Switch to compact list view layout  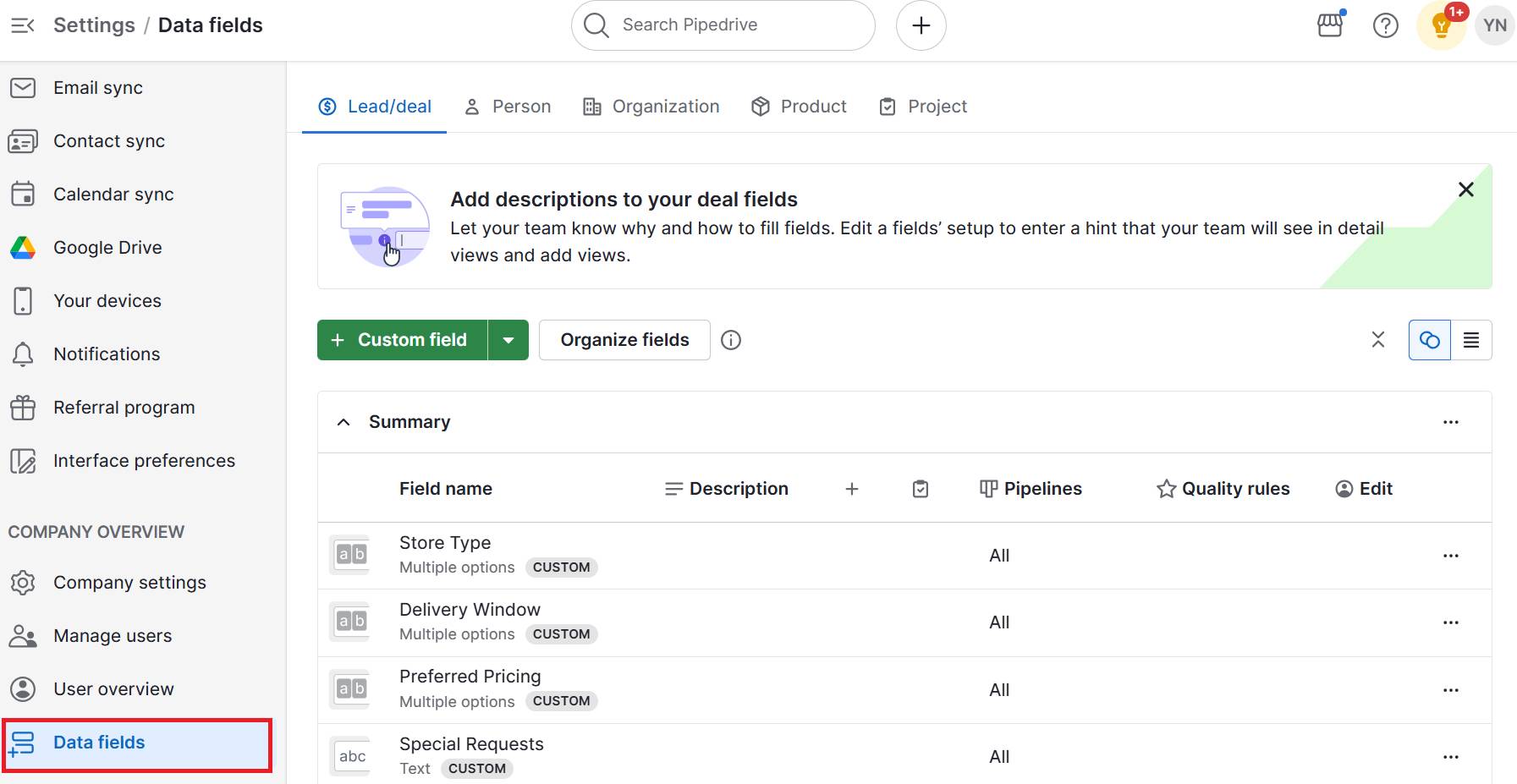point(1471,339)
